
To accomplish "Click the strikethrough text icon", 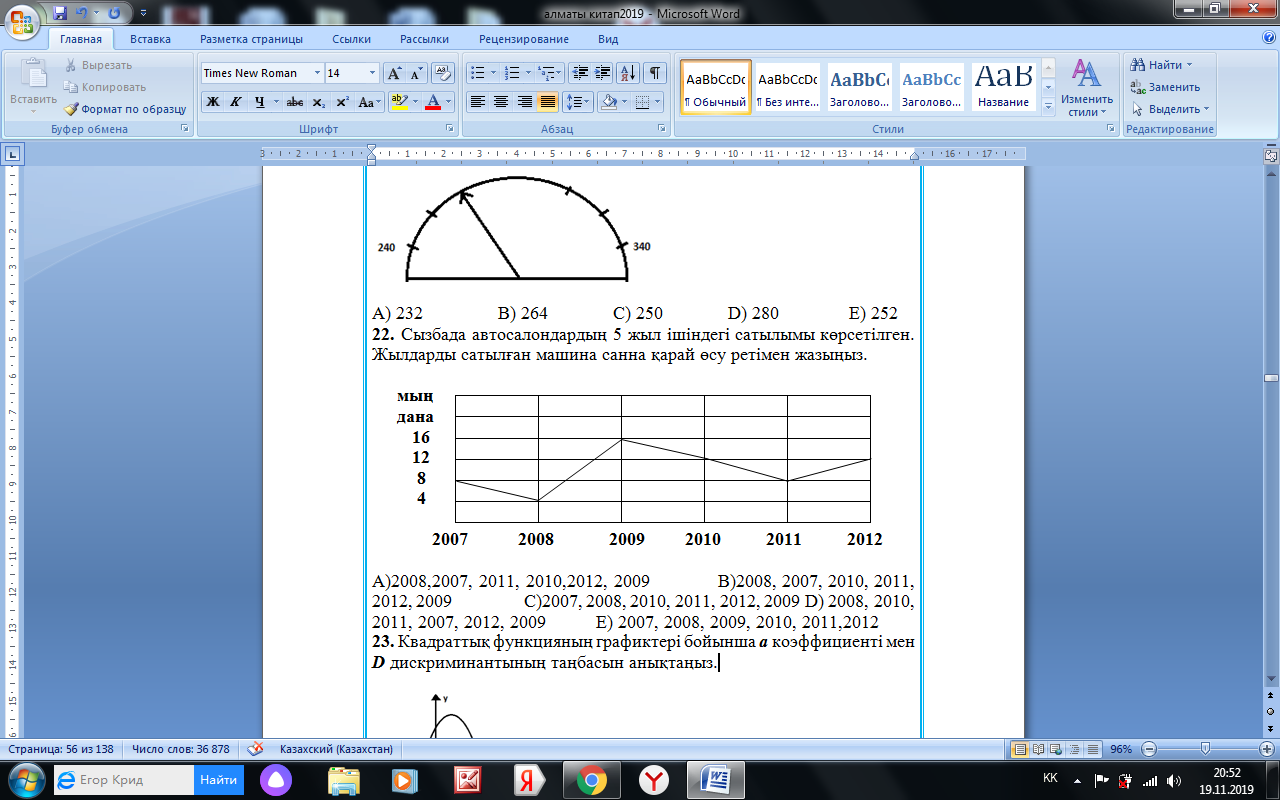I will (295, 102).
